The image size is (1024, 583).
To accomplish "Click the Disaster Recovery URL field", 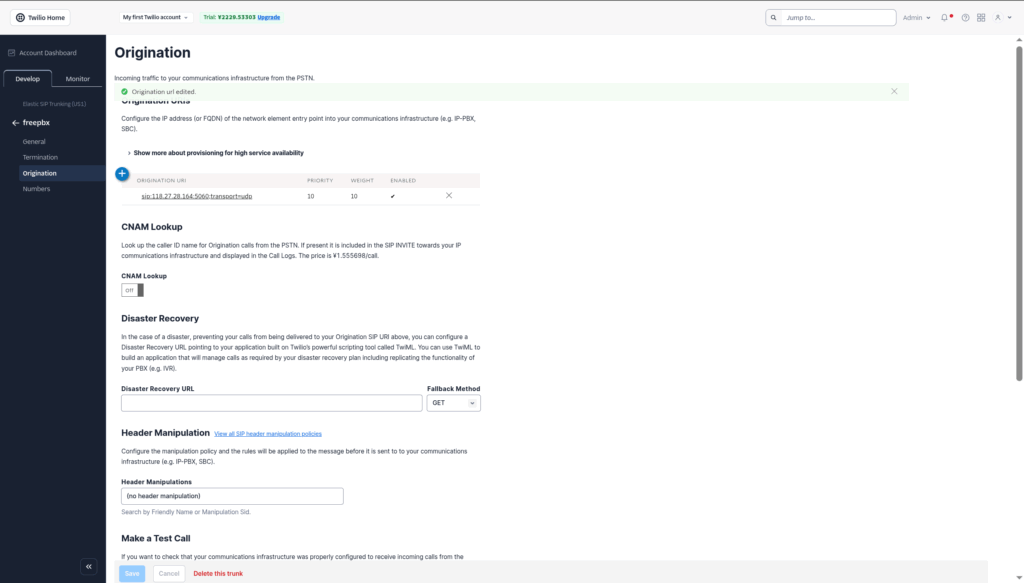I will click(271, 403).
